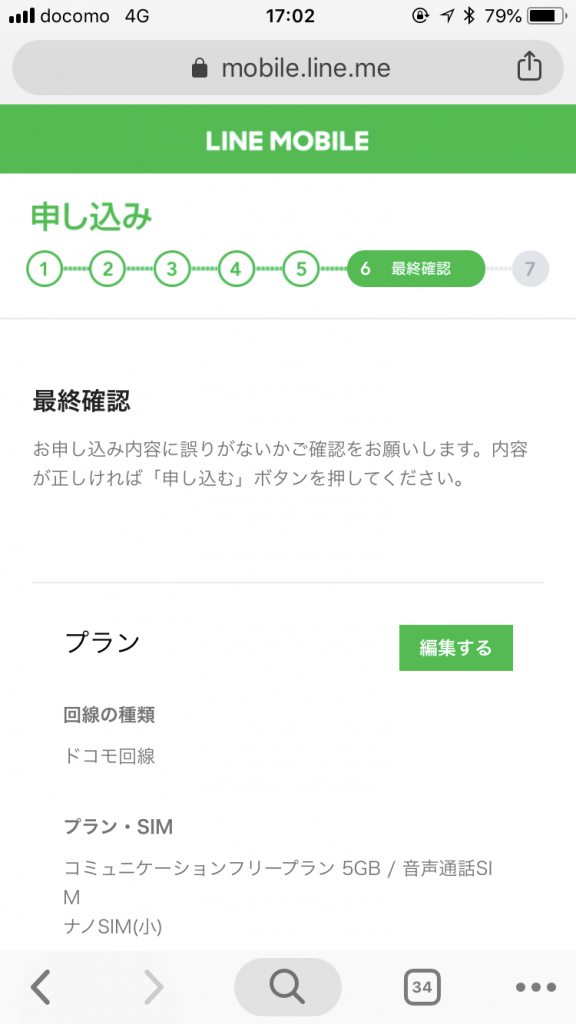This screenshot has height=1024, width=576.
Task: Tap the mobile.line.me address field
Action: click(x=287, y=67)
